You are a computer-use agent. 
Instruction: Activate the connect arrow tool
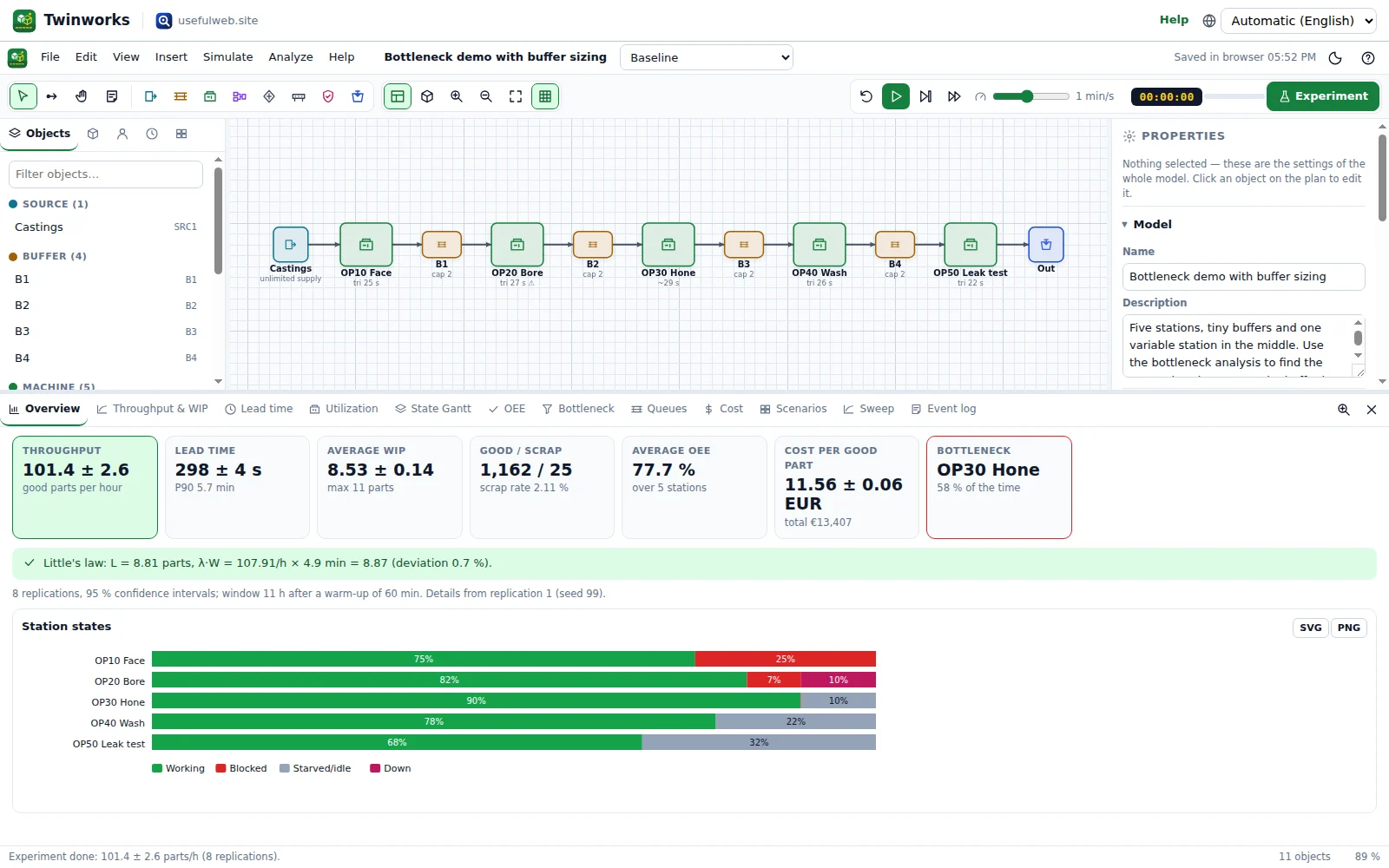(x=52, y=96)
